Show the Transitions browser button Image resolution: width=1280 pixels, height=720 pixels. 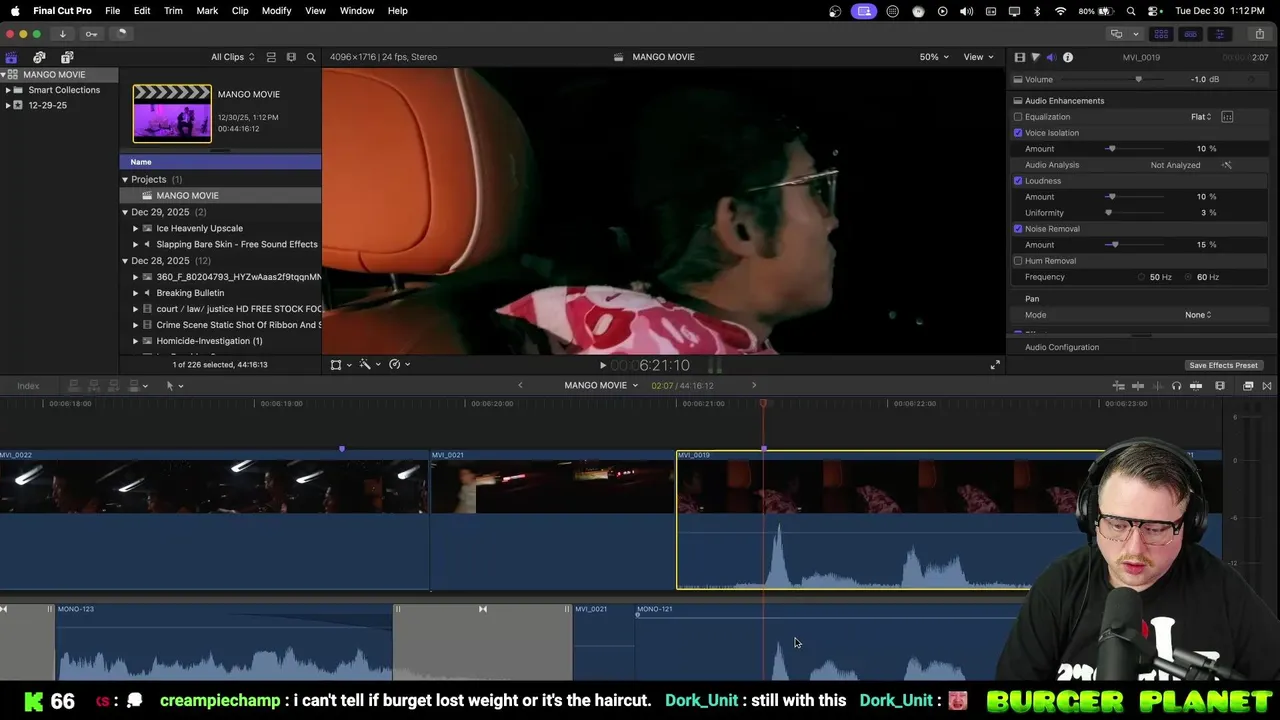click(x=1267, y=386)
